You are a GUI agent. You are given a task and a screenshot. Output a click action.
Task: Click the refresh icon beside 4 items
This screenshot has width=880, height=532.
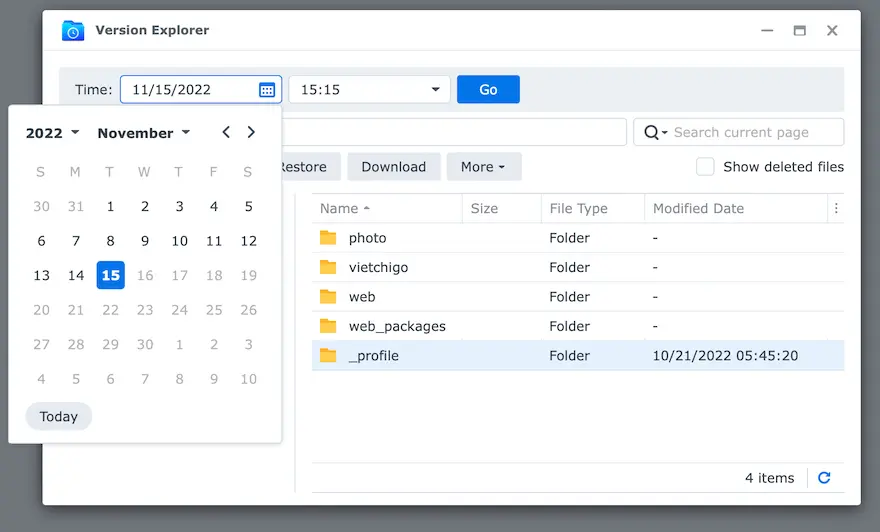pyautogui.click(x=824, y=478)
